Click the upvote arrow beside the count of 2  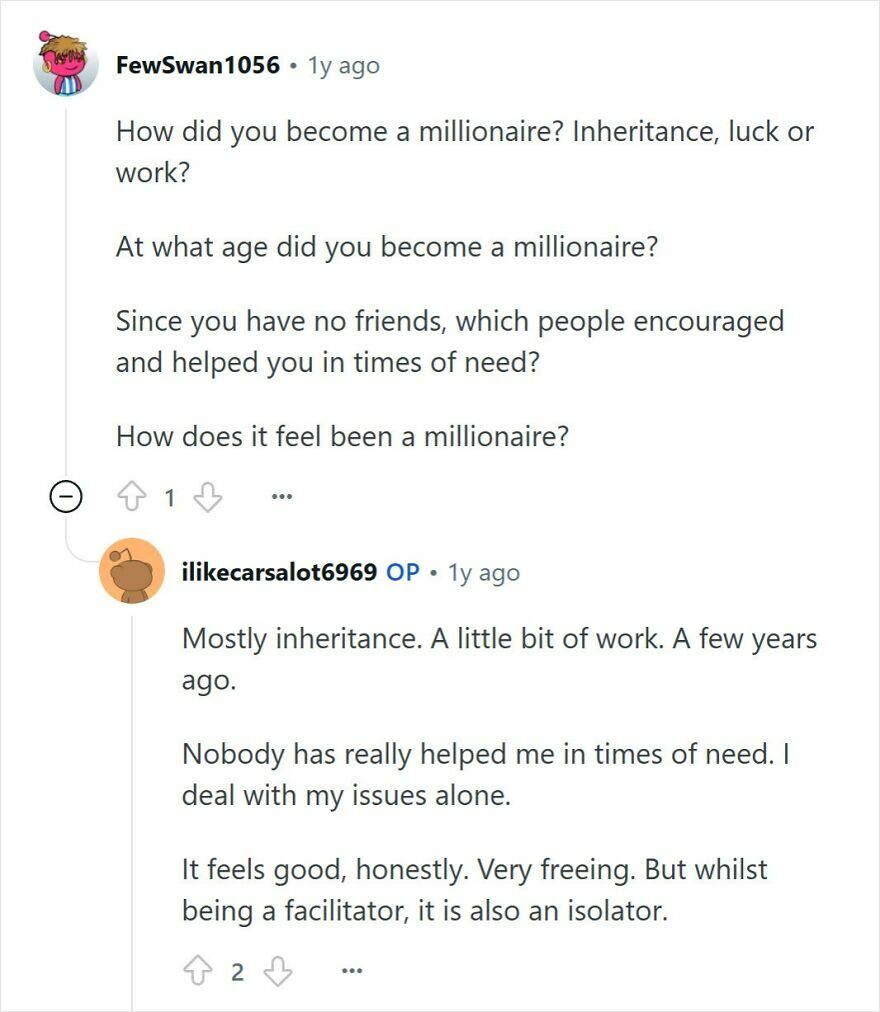pyautogui.click(x=197, y=970)
